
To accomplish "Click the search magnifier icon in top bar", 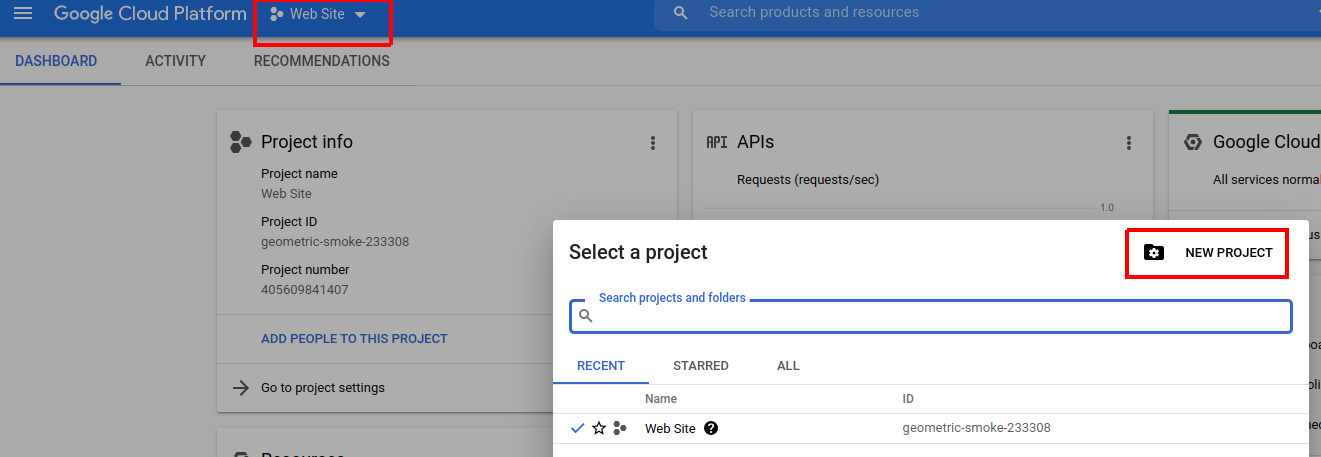I will 681,14.
